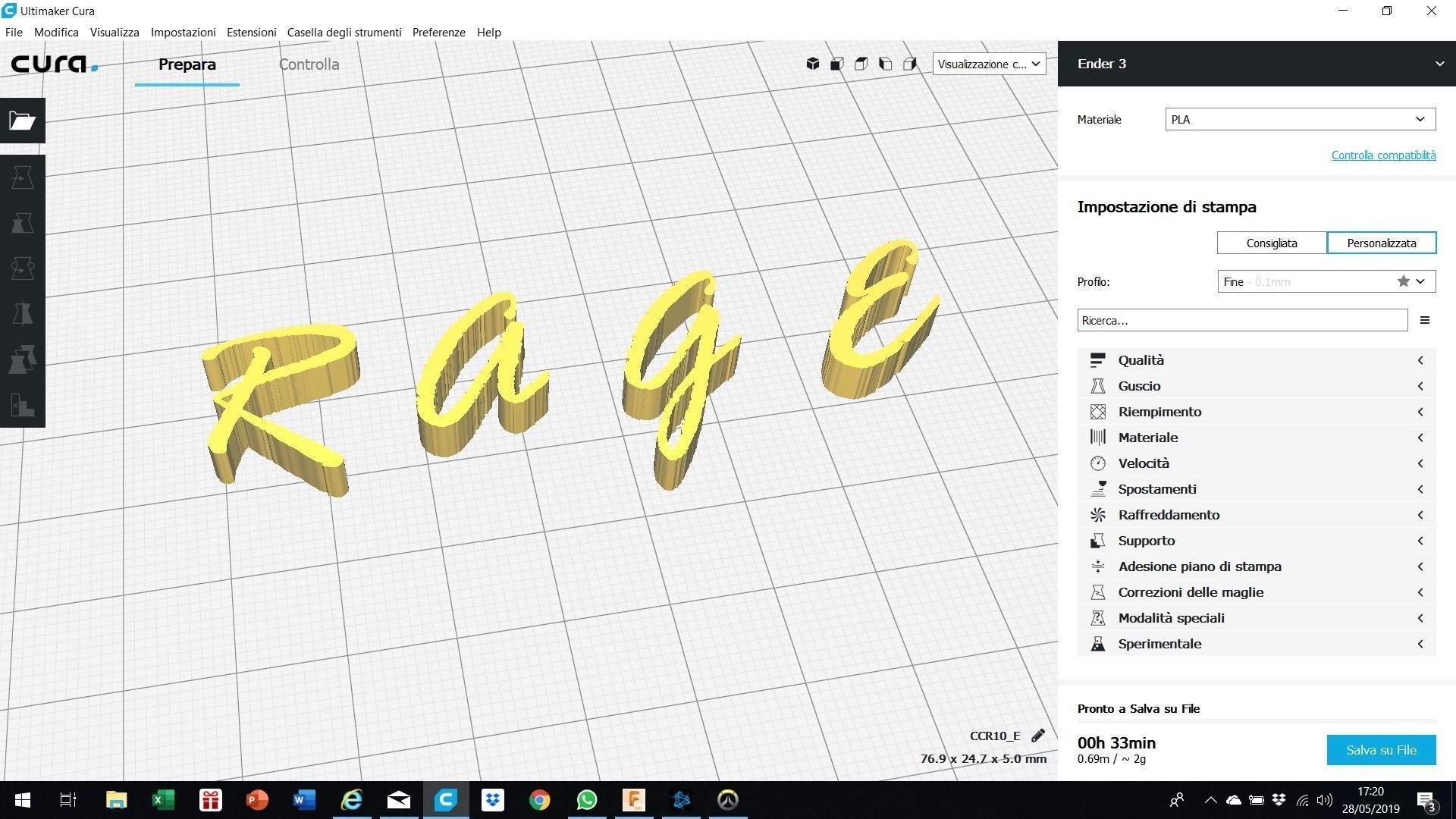Switch to the Controlla tab
Viewport: 1456px width, 819px height.
(x=309, y=64)
